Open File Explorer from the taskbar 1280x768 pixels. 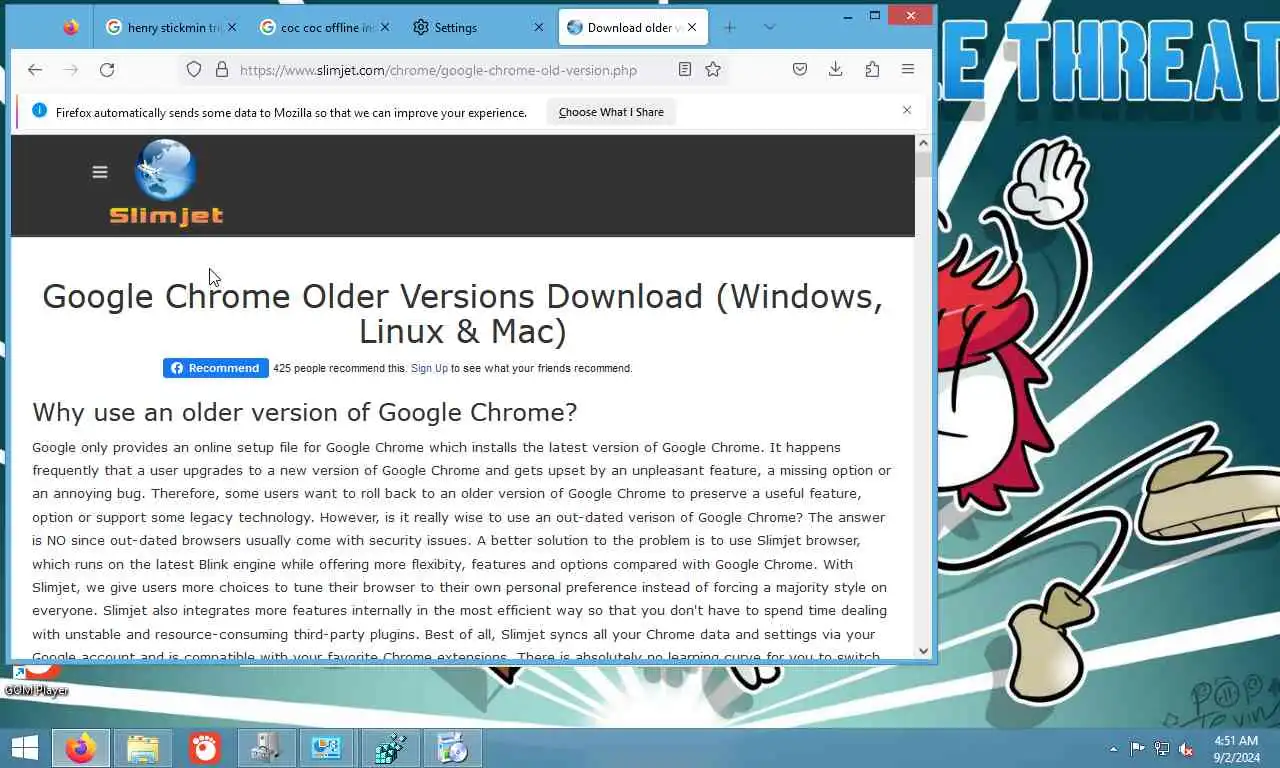[x=143, y=748]
